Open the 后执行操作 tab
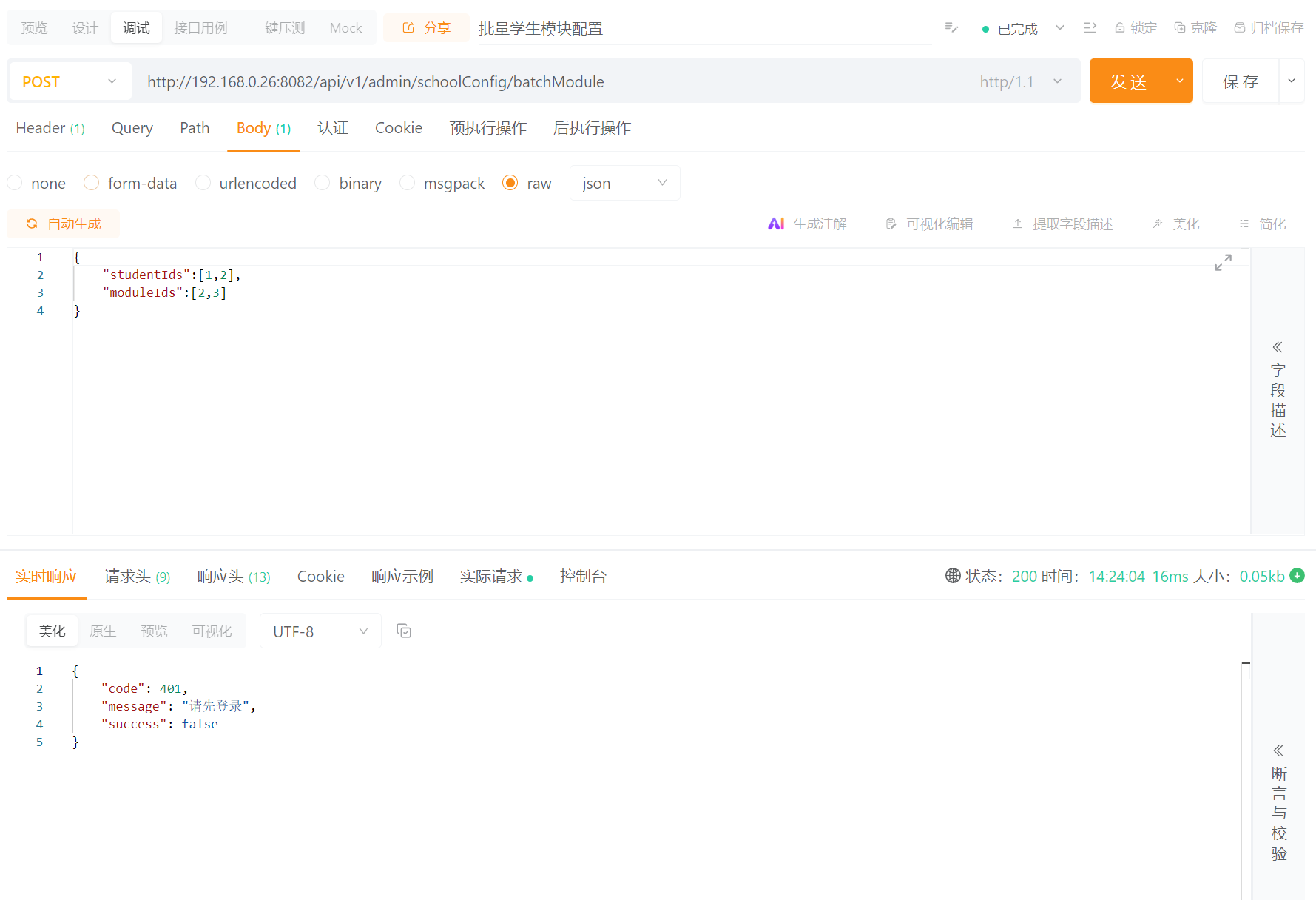 tap(592, 128)
